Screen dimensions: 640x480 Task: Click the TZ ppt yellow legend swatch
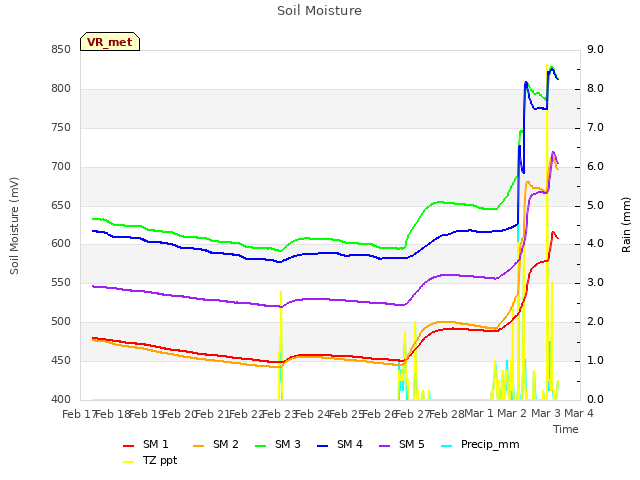[129, 462]
